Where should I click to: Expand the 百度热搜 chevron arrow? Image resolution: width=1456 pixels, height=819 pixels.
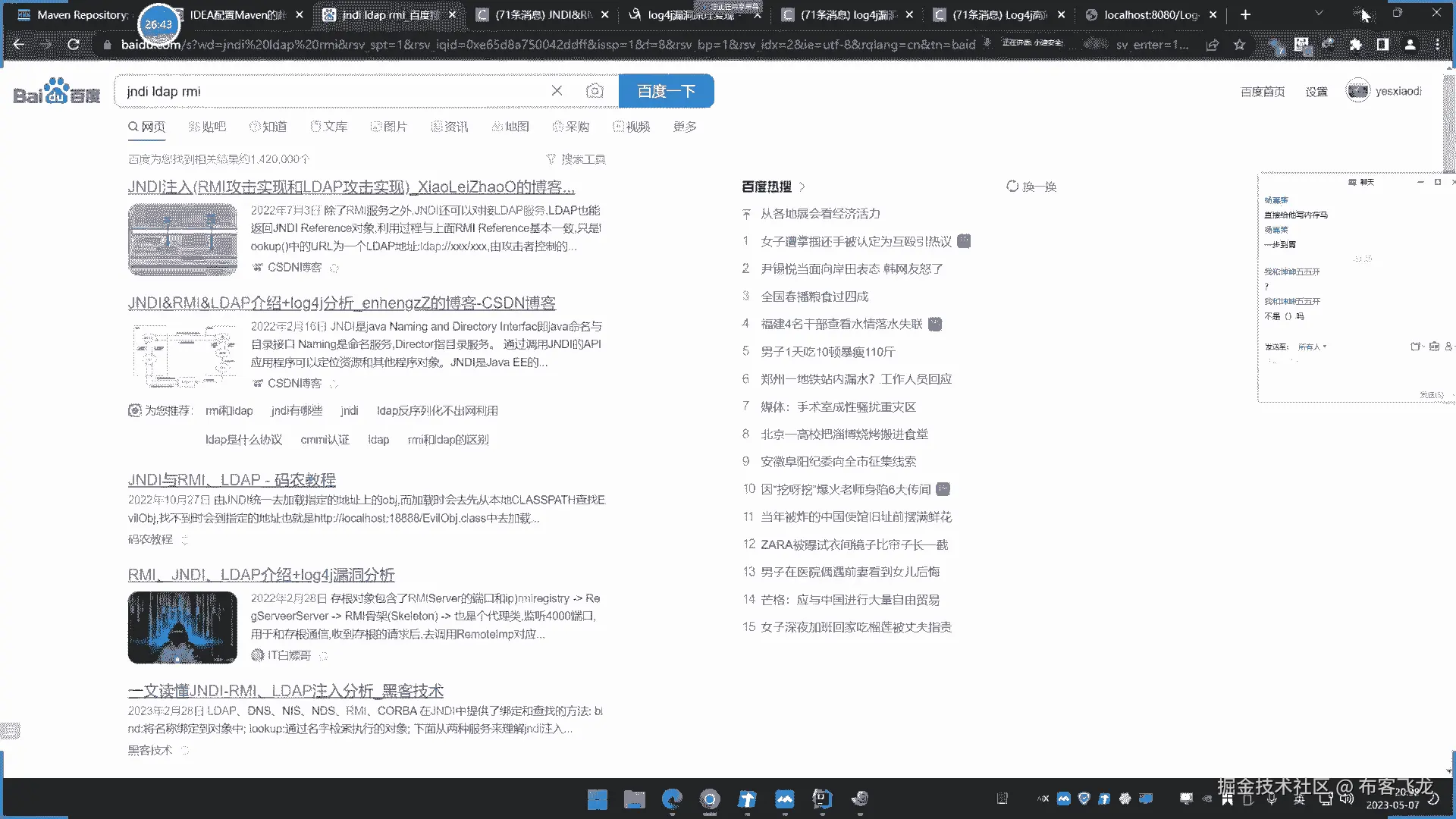tap(802, 187)
